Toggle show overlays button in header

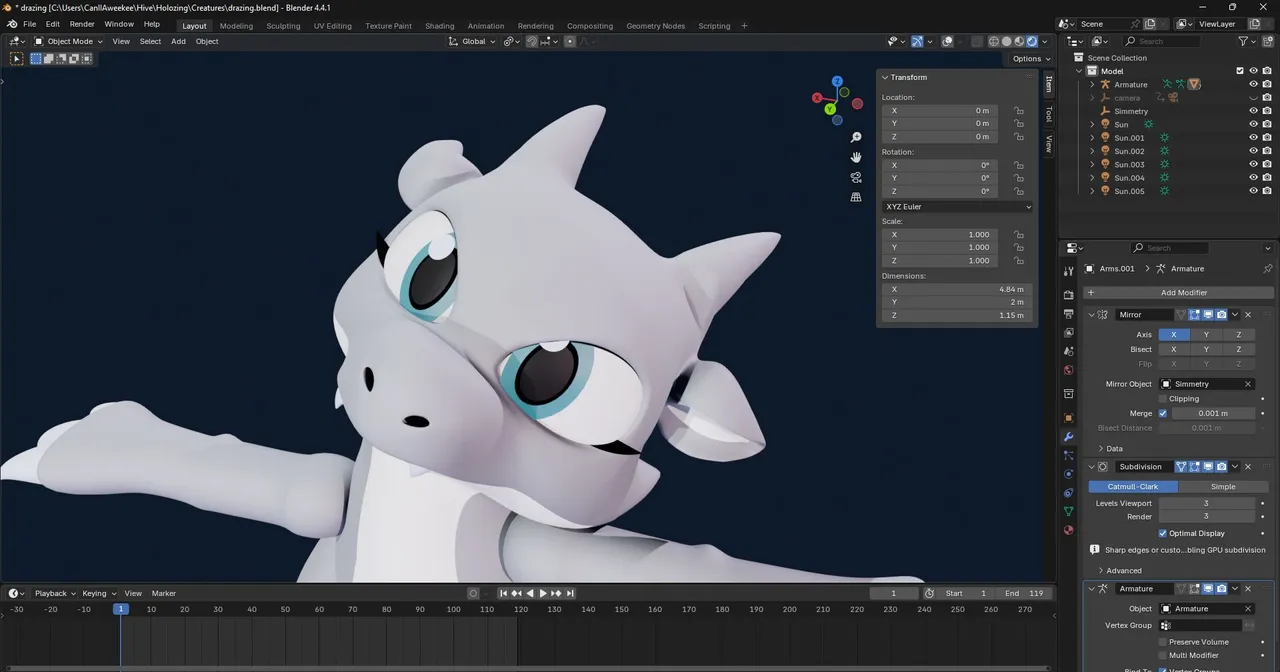click(x=946, y=41)
